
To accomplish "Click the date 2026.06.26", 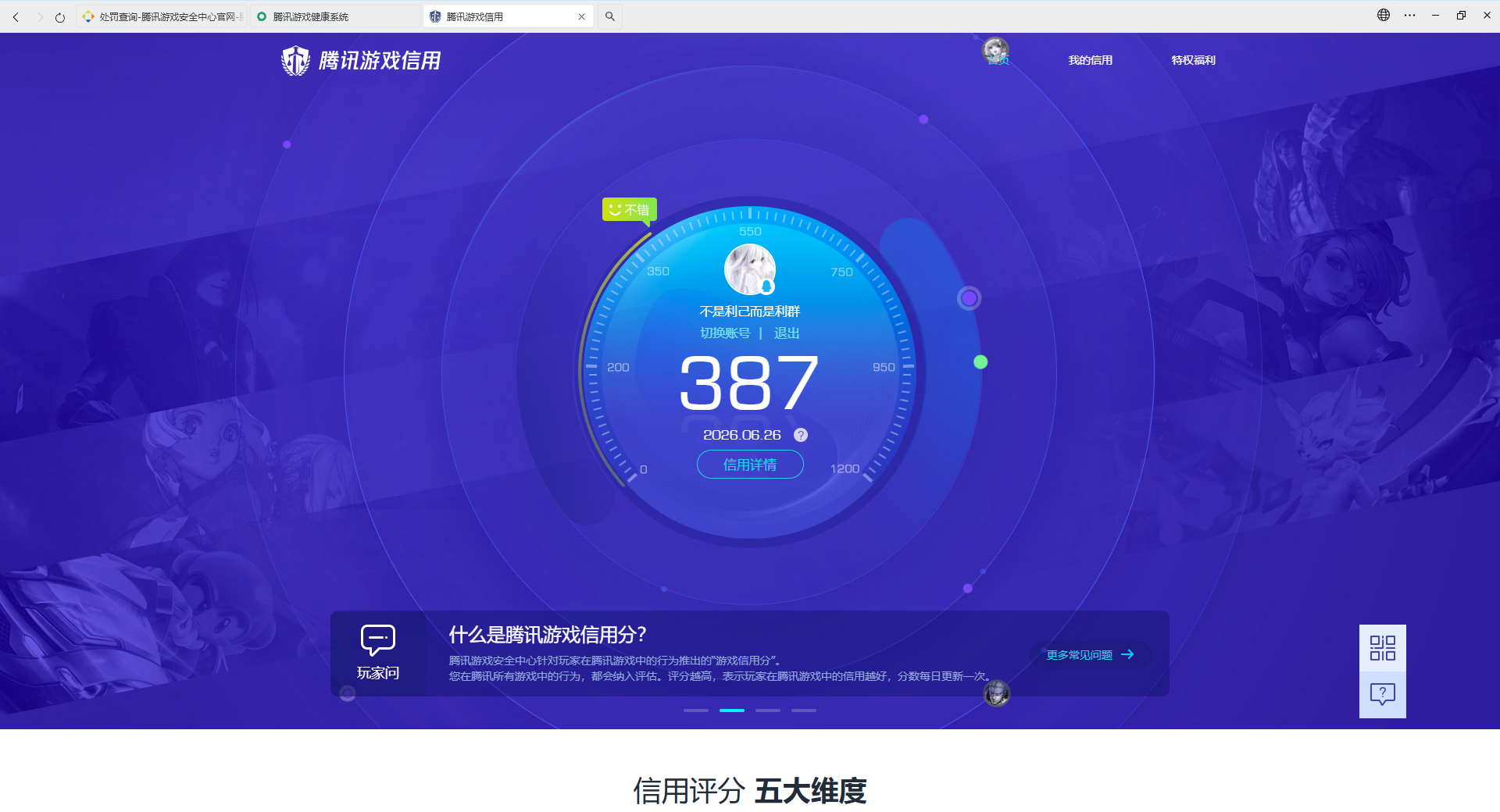I will coord(742,435).
